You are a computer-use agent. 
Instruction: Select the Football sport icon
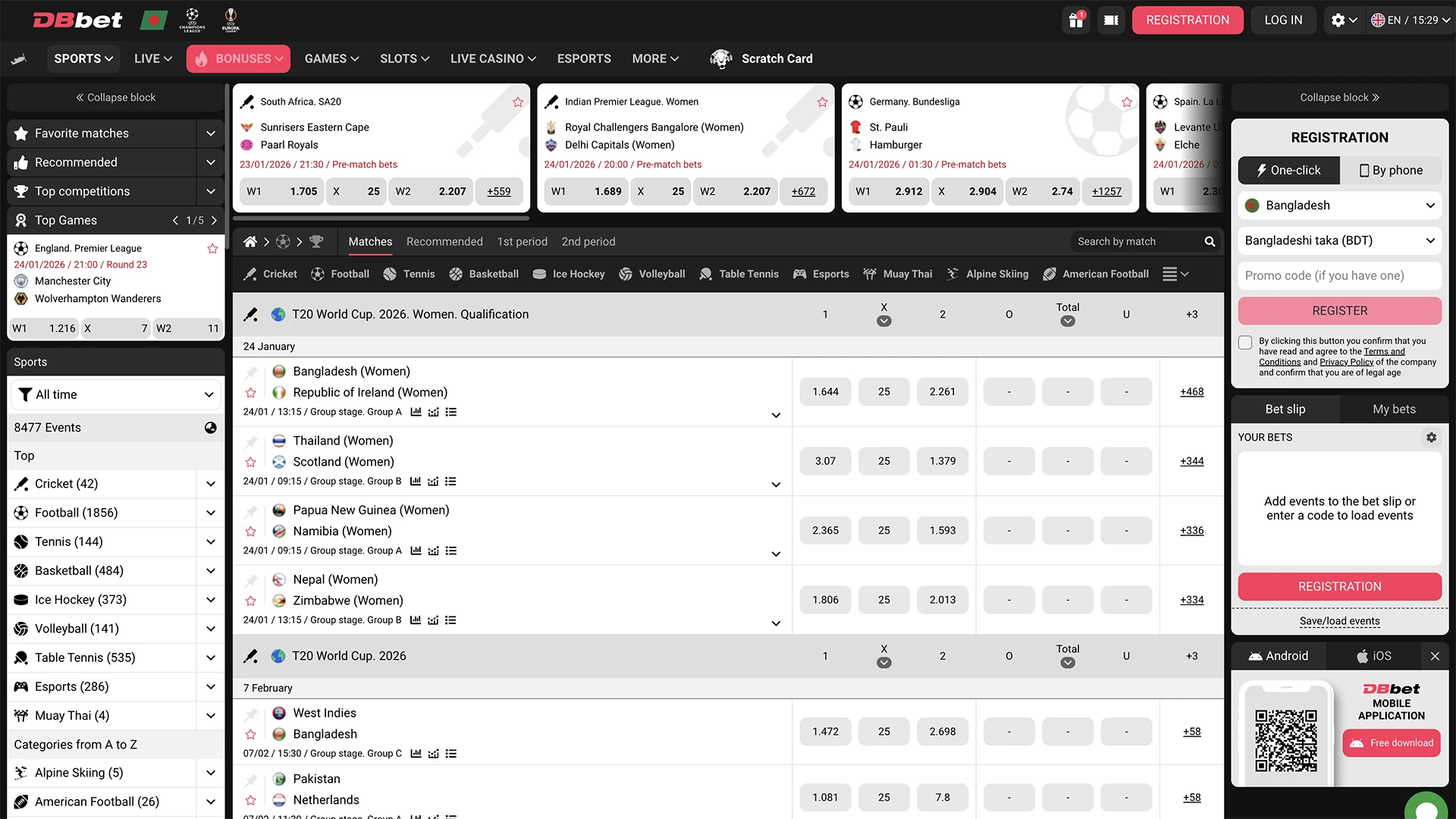[316, 274]
